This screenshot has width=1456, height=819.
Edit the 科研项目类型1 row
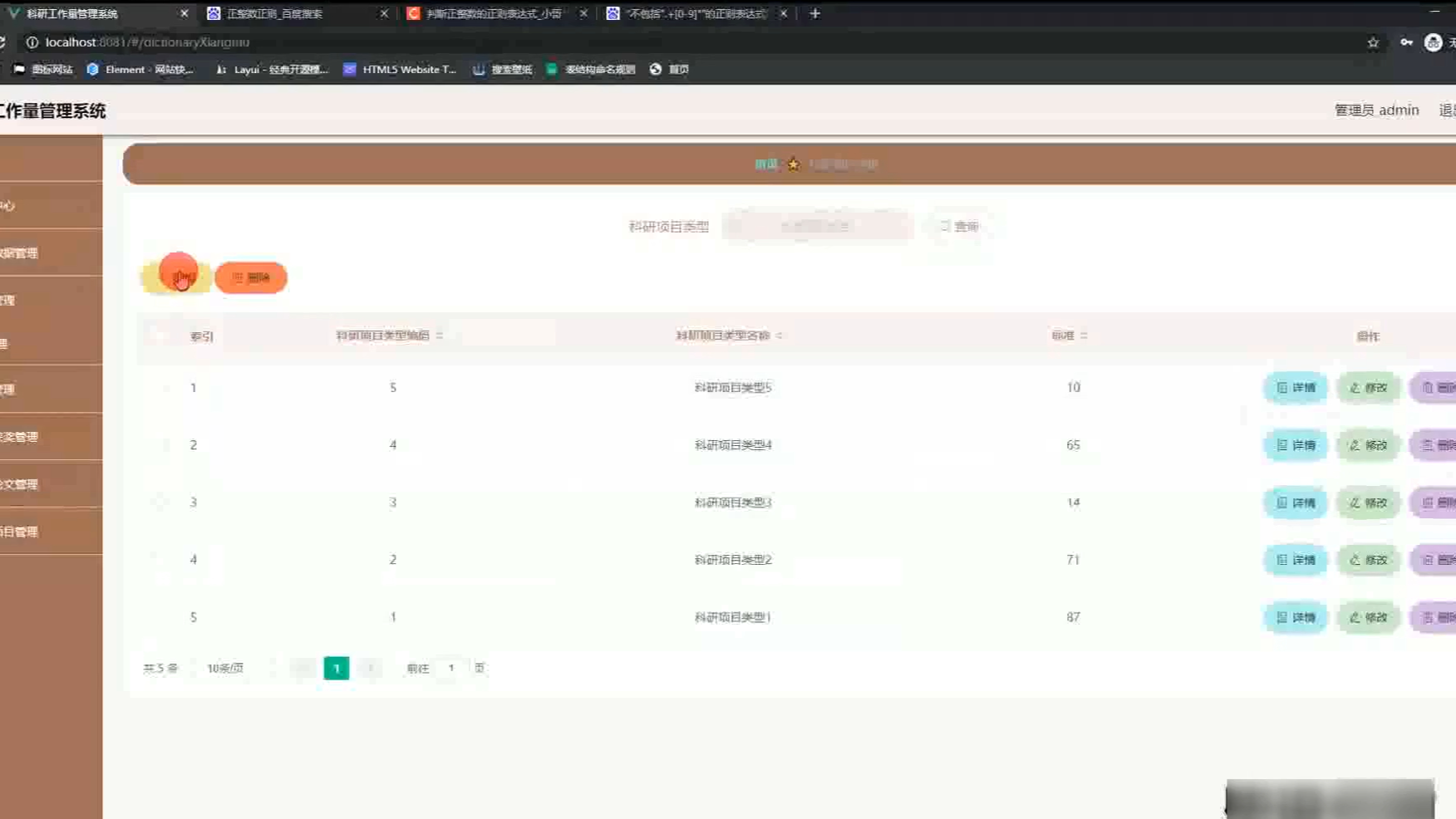point(1369,617)
